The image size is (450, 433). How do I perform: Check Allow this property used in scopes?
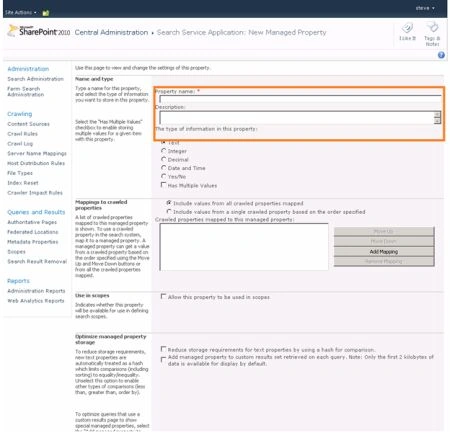tap(163, 296)
